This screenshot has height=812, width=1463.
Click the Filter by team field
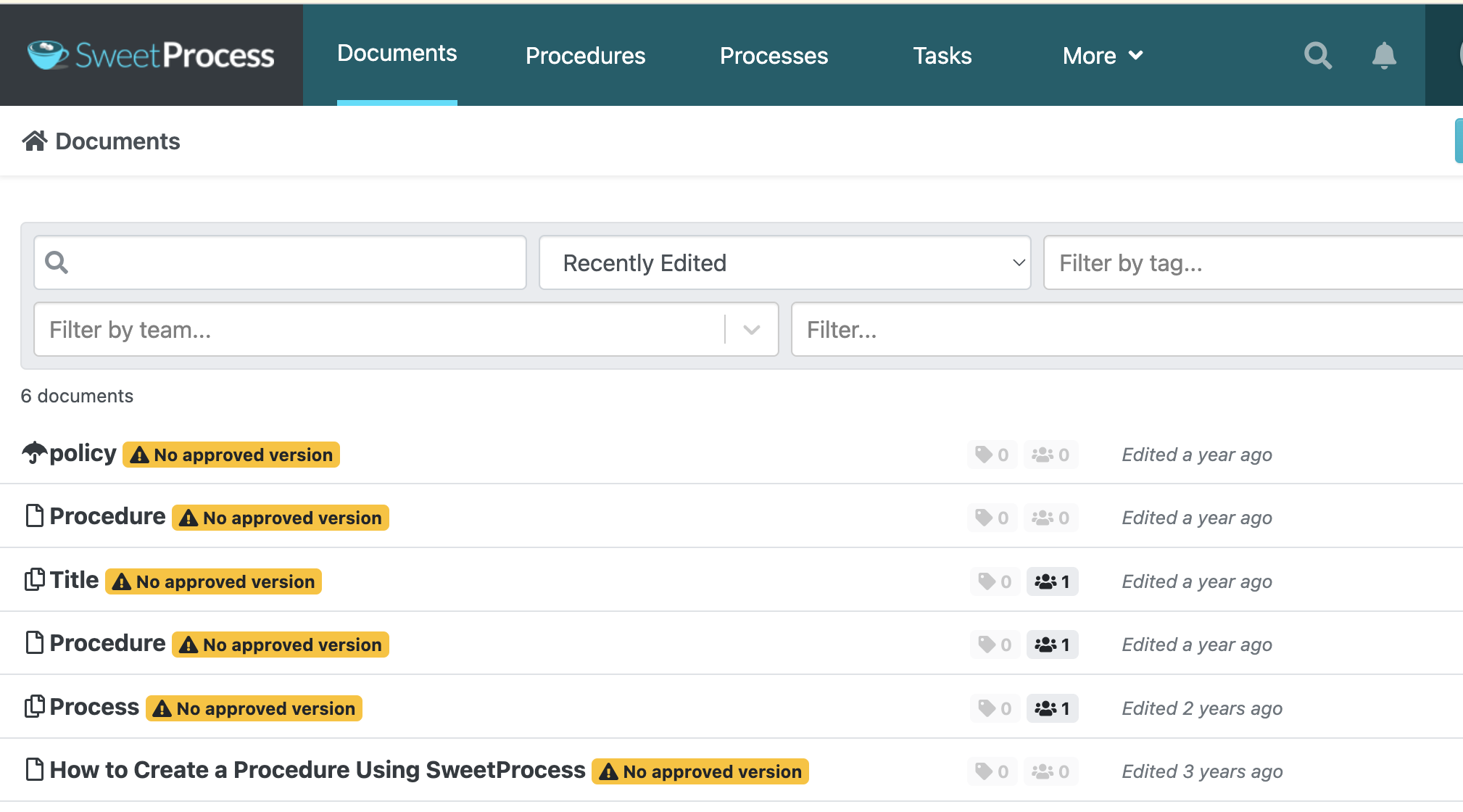coord(406,330)
